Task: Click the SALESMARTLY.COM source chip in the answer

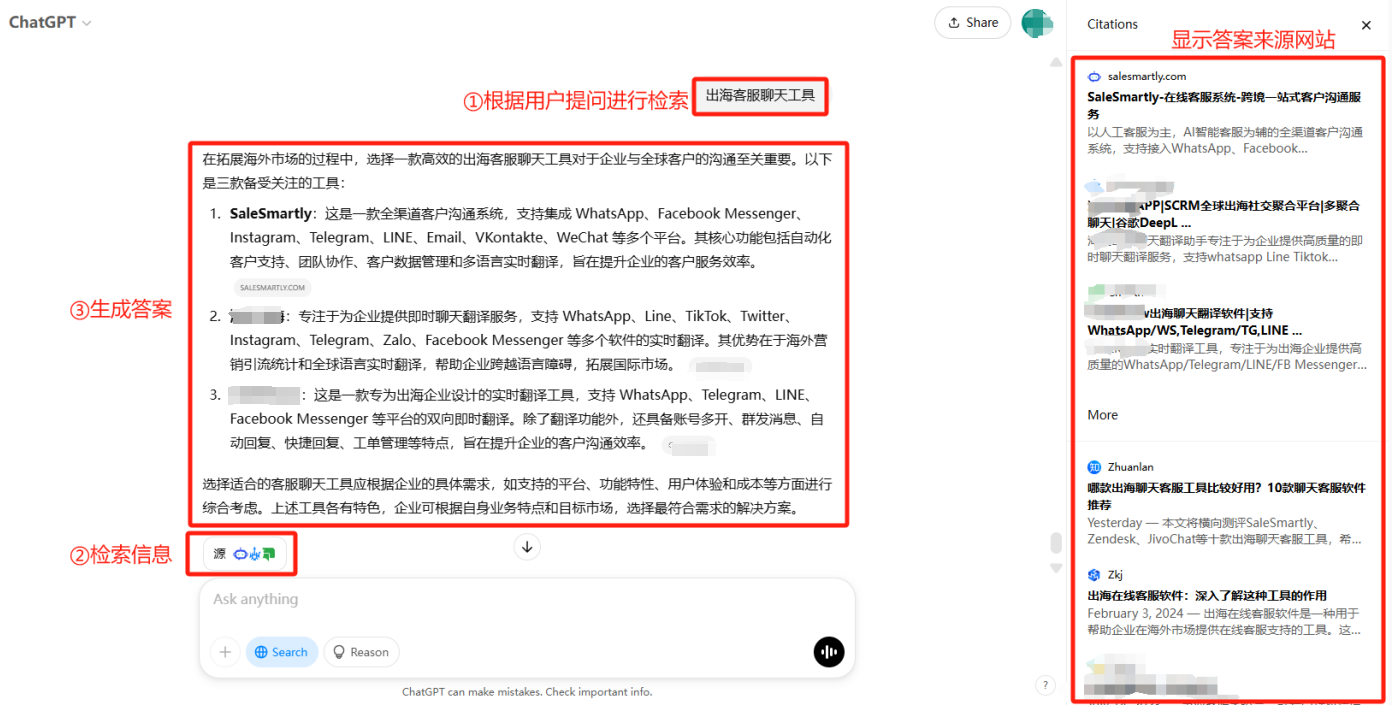Action: click(x=272, y=288)
